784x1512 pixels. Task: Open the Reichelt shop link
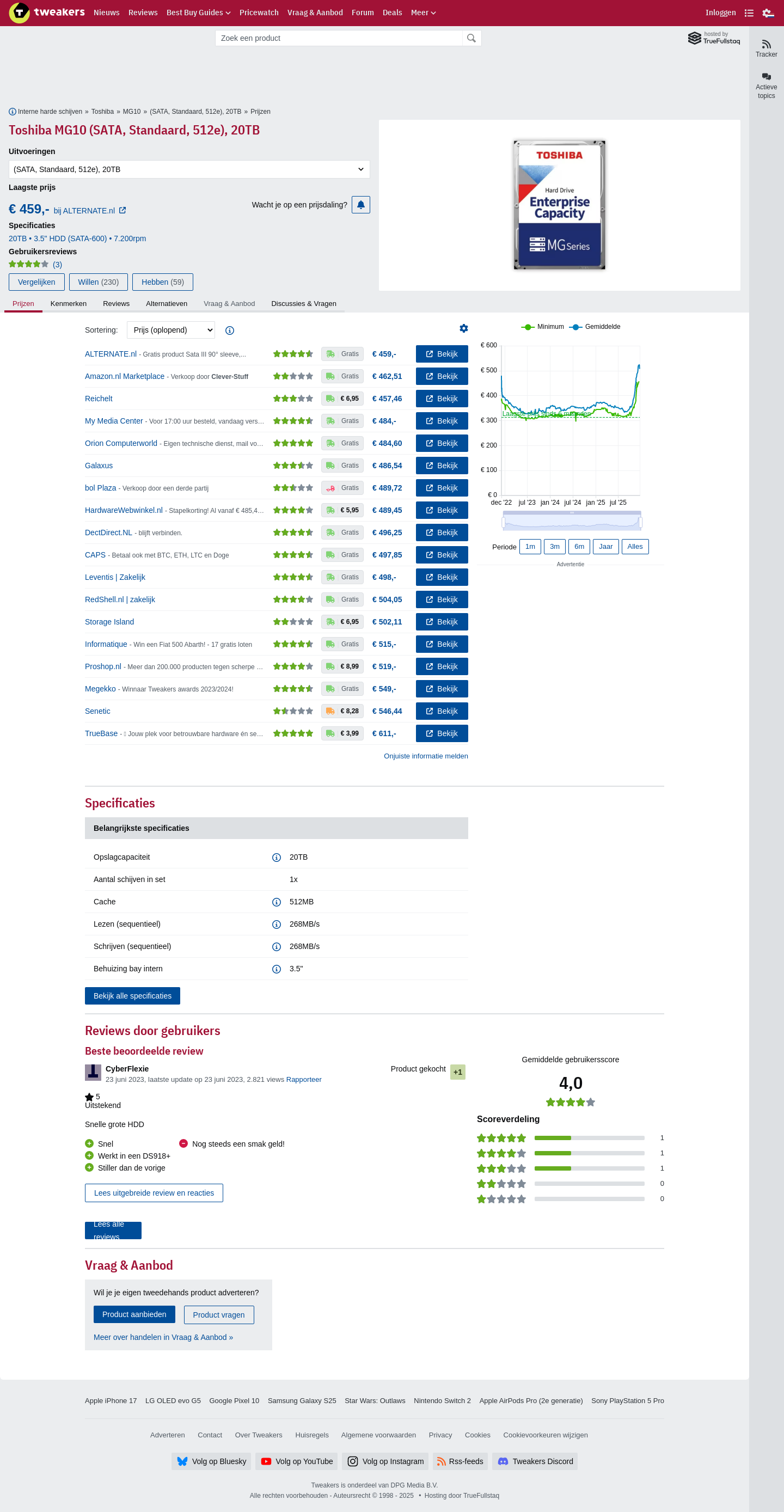pos(99,399)
